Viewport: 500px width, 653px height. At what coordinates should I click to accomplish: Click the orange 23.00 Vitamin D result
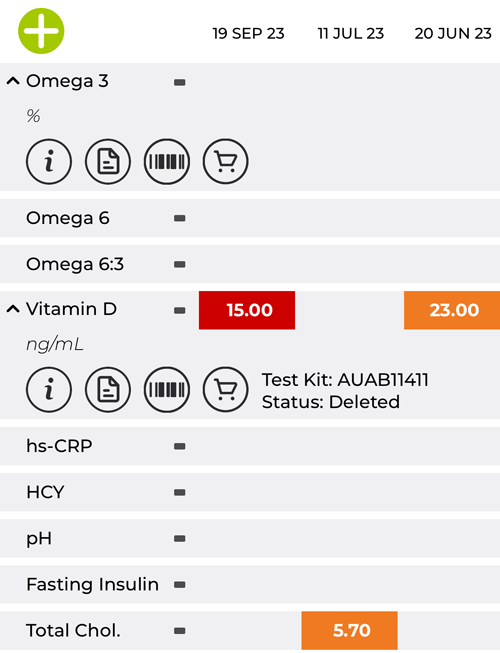point(452,310)
